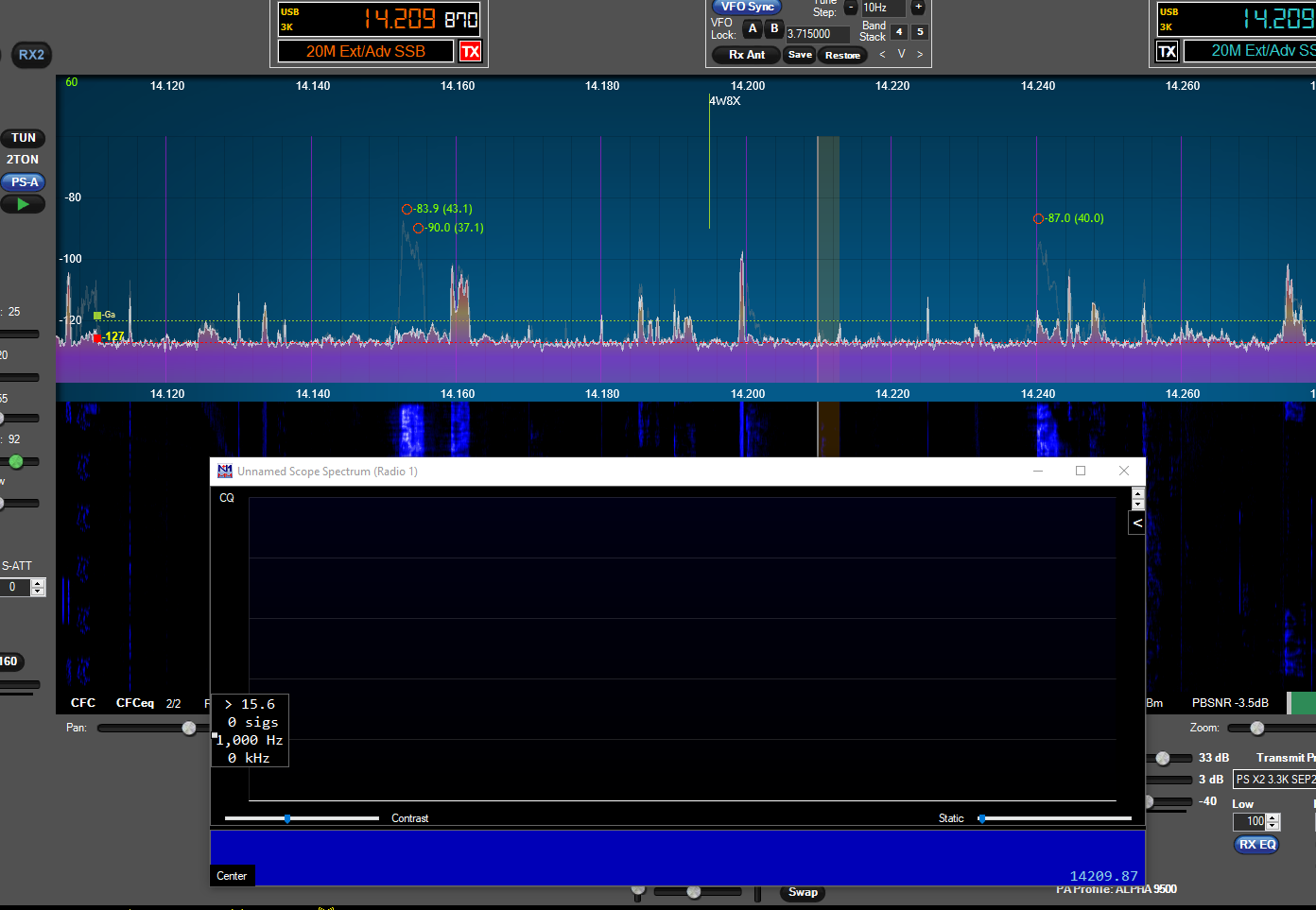This screenshot has height=910, width=1316.
Task: Toggle the RX2 receiver button
Action: [31, 55]
